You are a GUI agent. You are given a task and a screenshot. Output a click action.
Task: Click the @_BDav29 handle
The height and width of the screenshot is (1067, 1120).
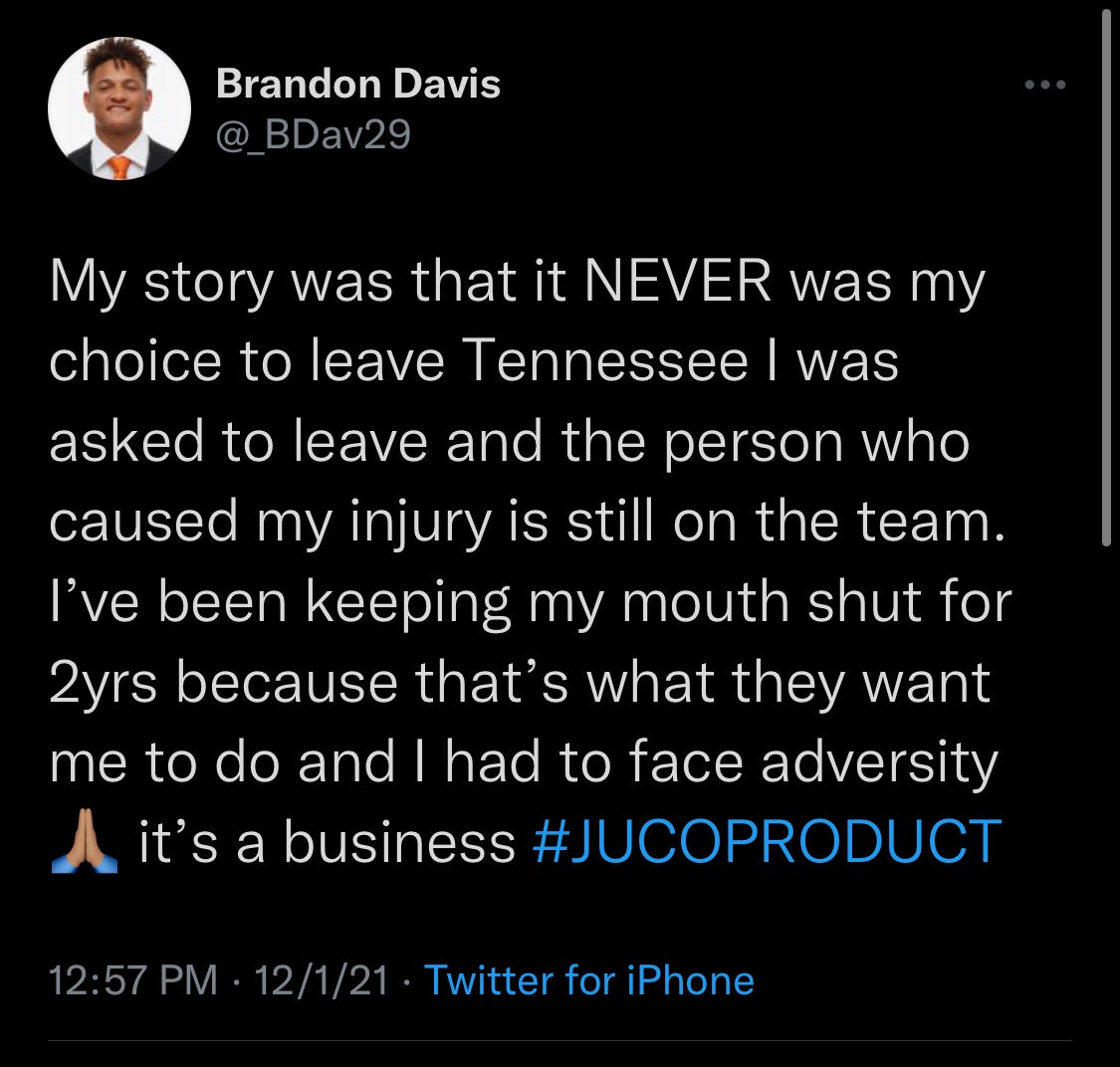coord(313,133)
